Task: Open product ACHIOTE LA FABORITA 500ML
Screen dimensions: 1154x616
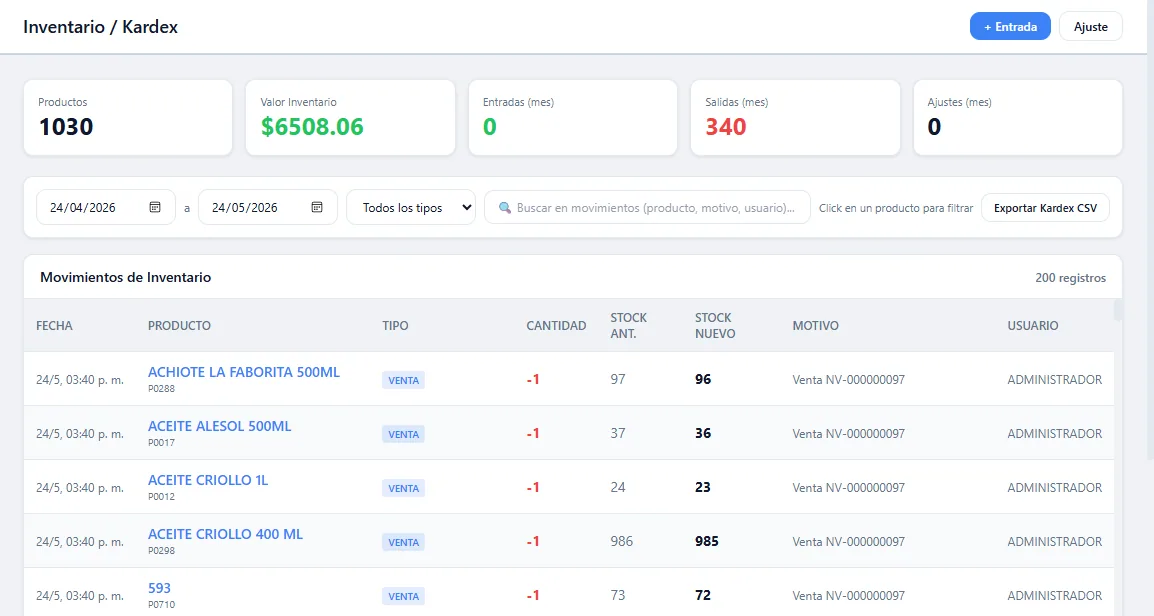Action: click(x=244, y=372)
